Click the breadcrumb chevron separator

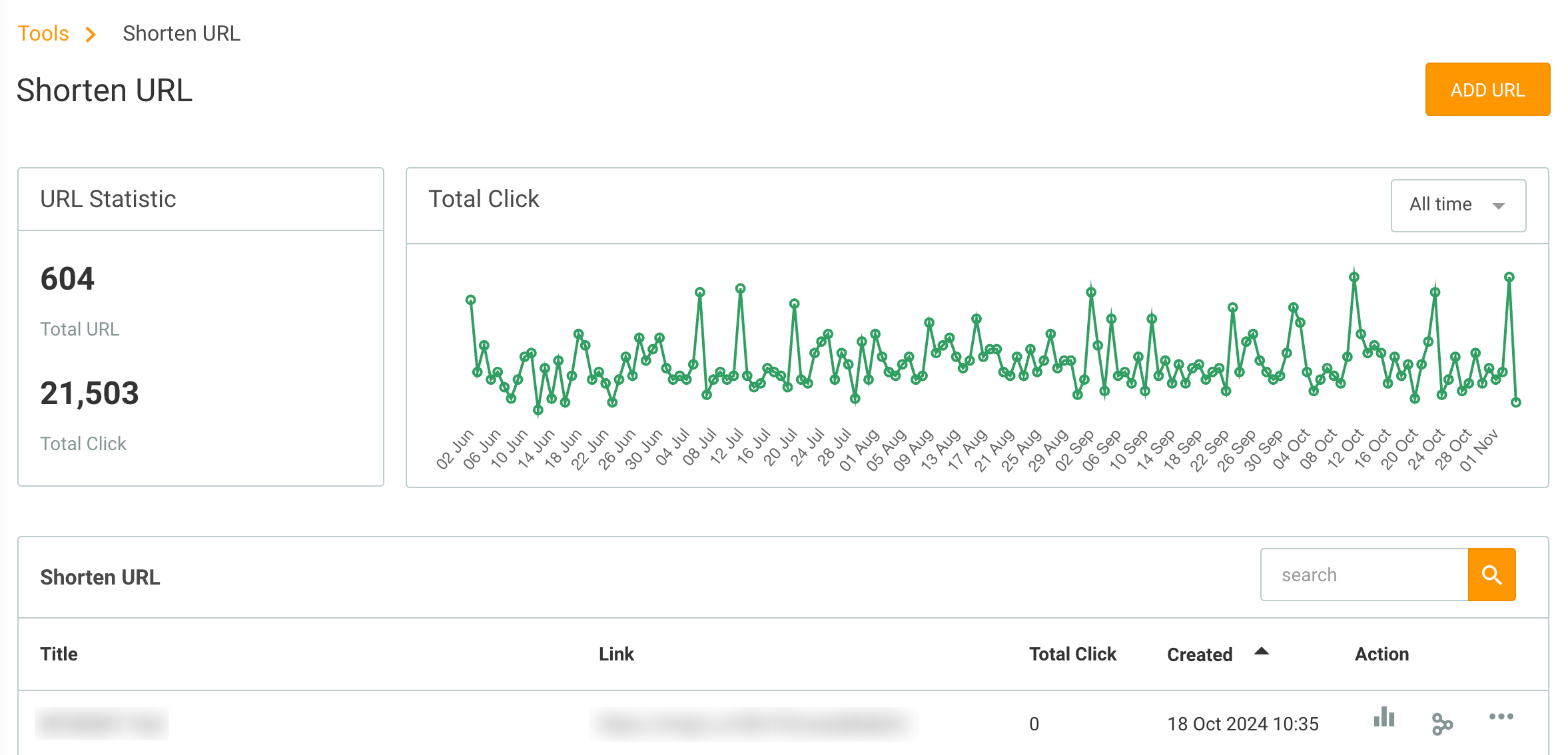[91, 34]
